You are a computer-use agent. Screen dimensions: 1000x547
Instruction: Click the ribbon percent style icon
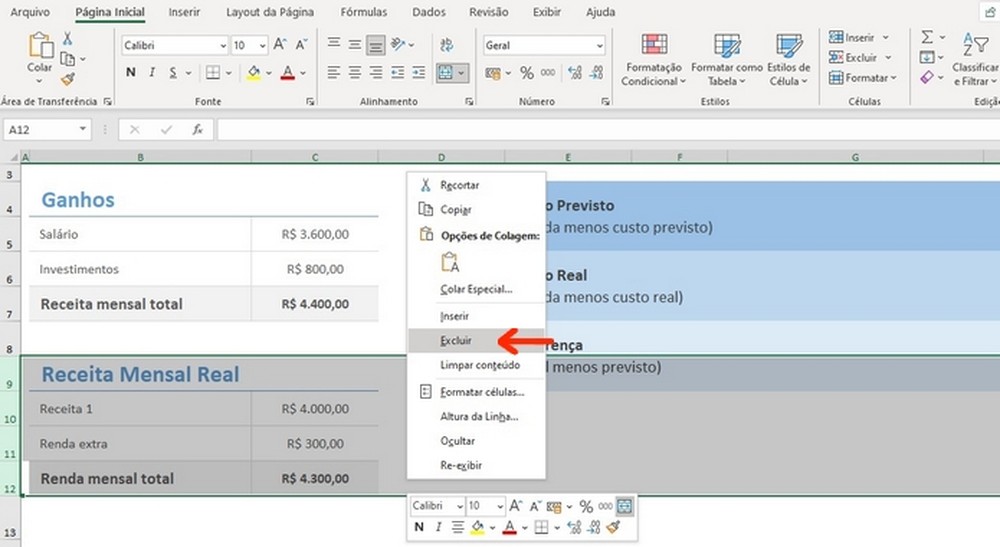pyautogui.click(x=527, y=73)
